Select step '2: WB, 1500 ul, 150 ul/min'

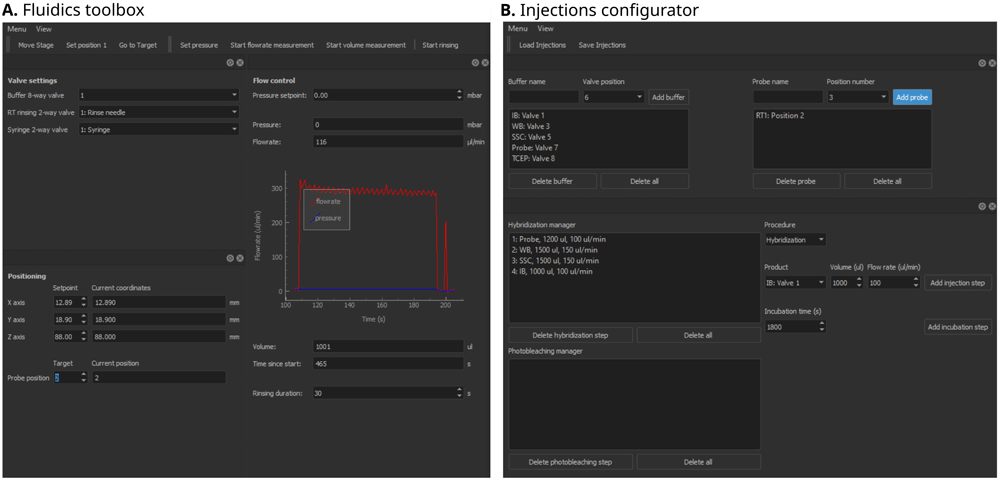coord(553,249)
